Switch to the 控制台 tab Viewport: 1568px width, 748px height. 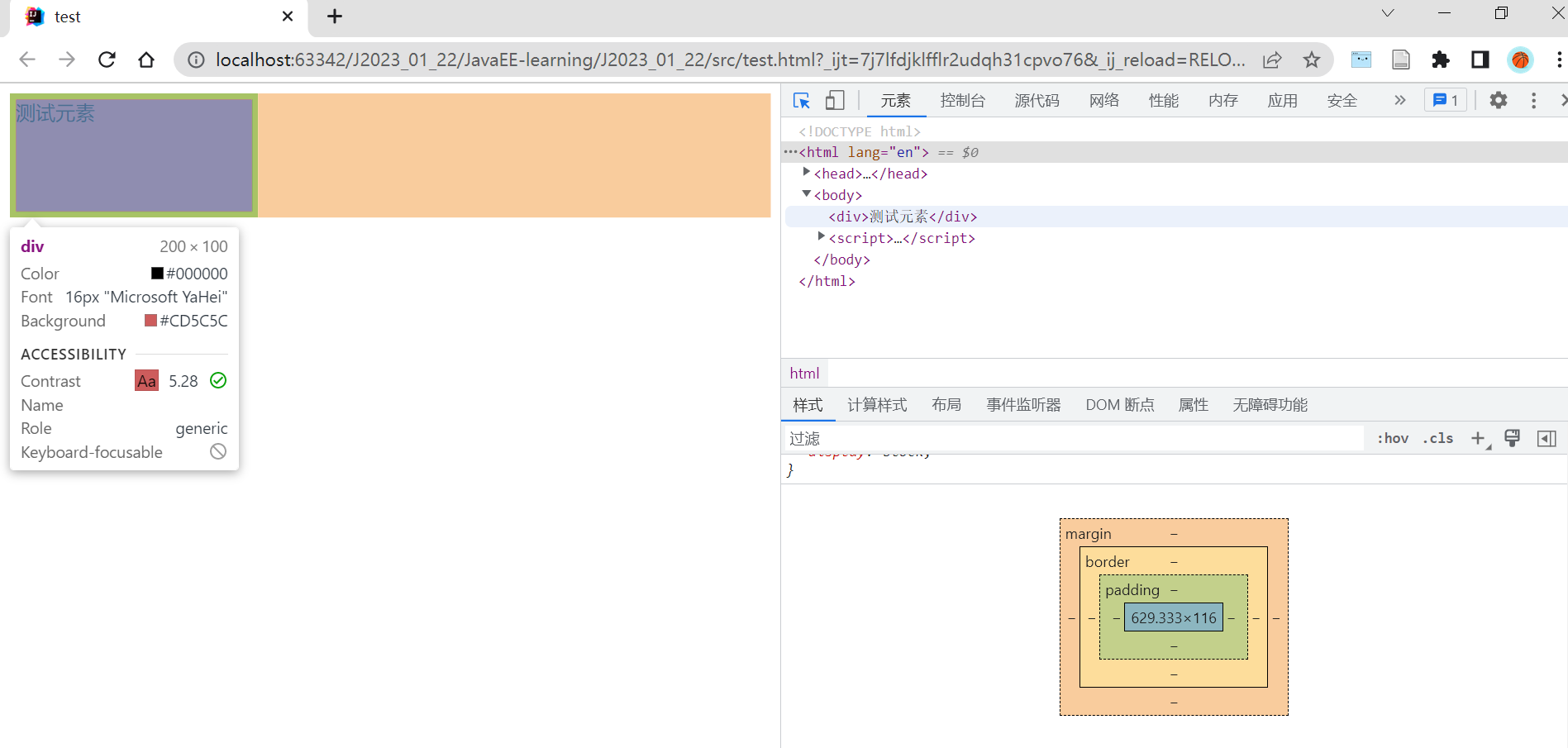pos(962,101)
